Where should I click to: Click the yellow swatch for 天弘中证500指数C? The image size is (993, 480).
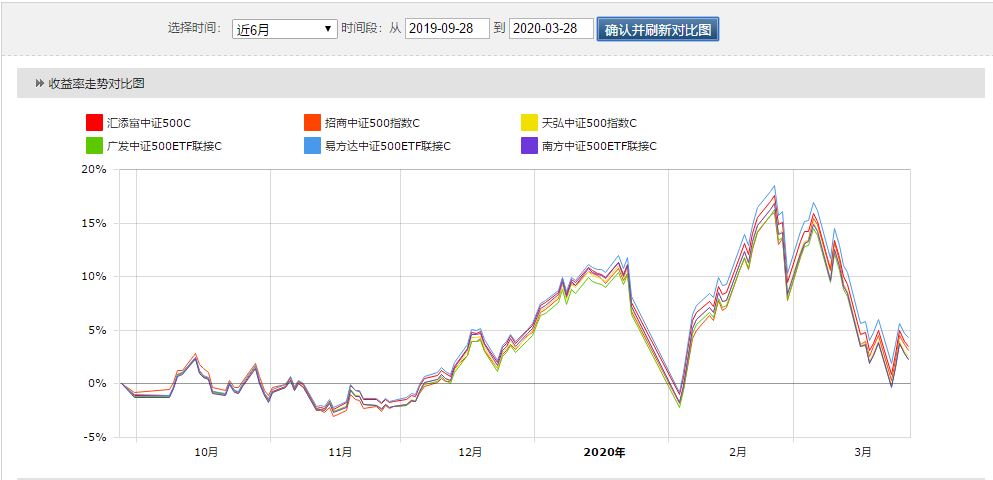(529, 122)
